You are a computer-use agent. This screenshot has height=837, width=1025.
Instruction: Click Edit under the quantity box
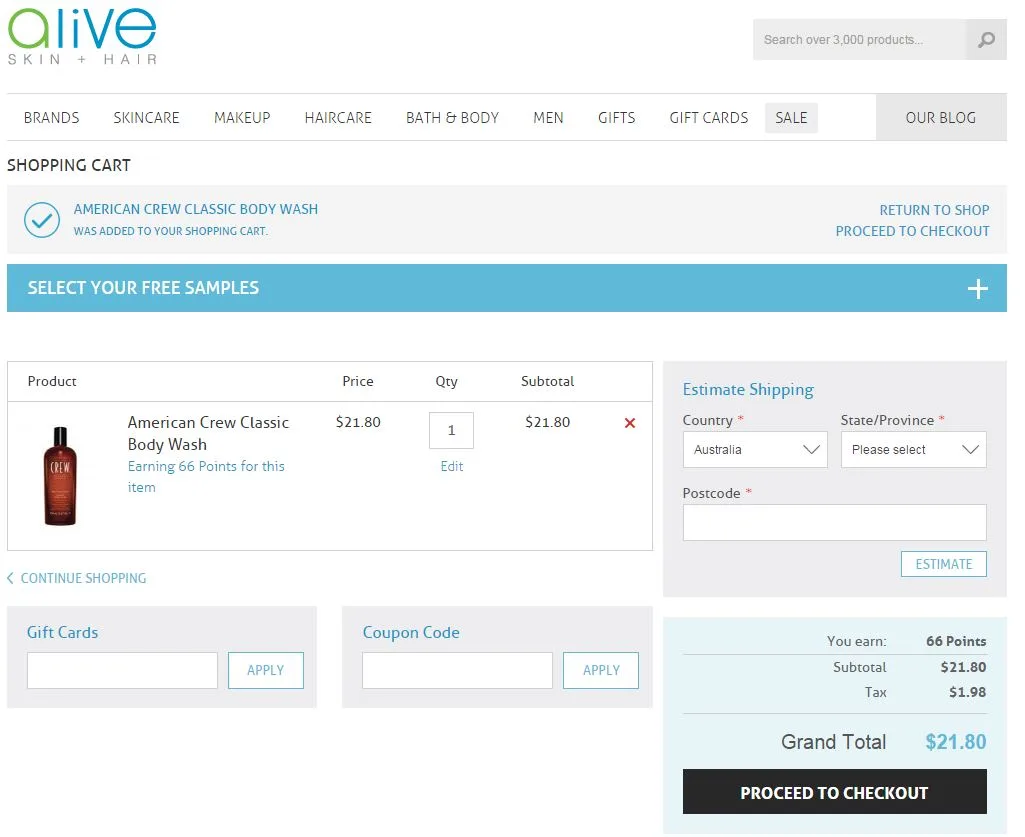click(452, 466)
